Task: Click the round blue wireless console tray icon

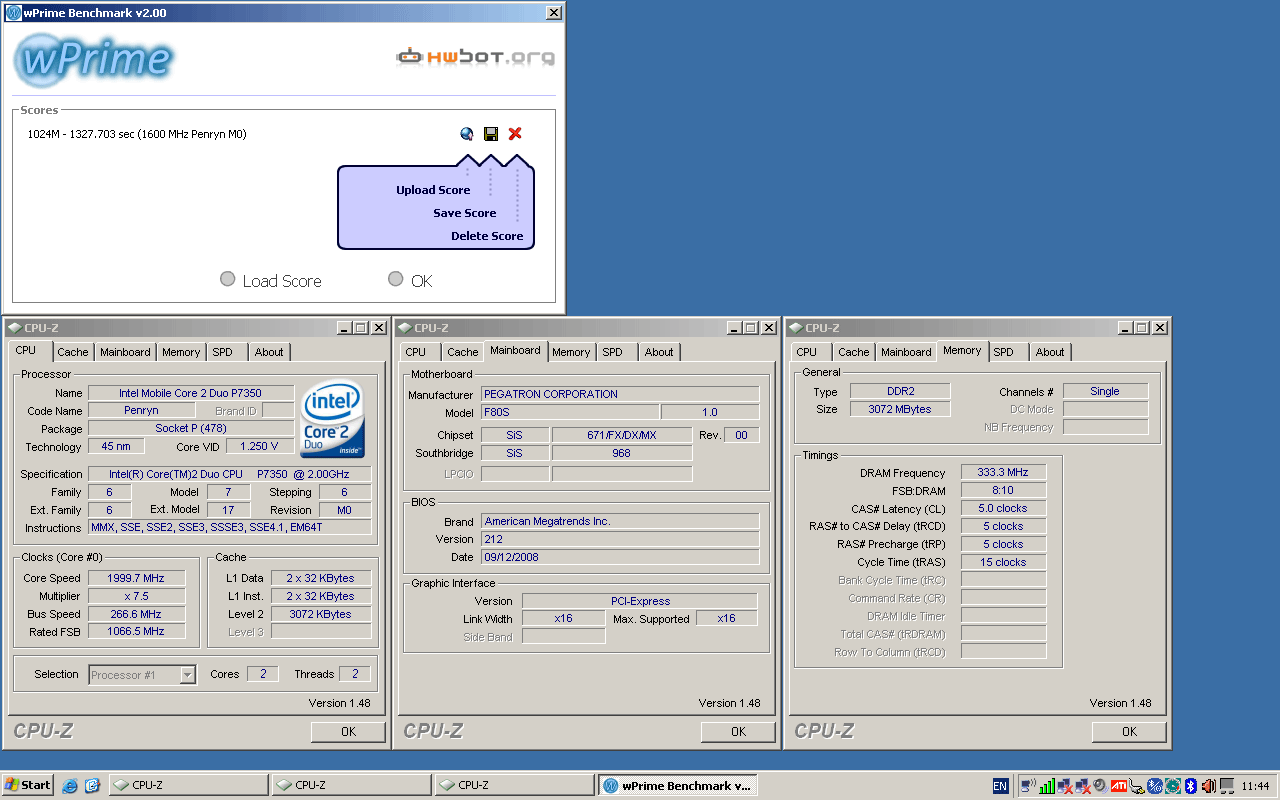Action: point(1155,785)
